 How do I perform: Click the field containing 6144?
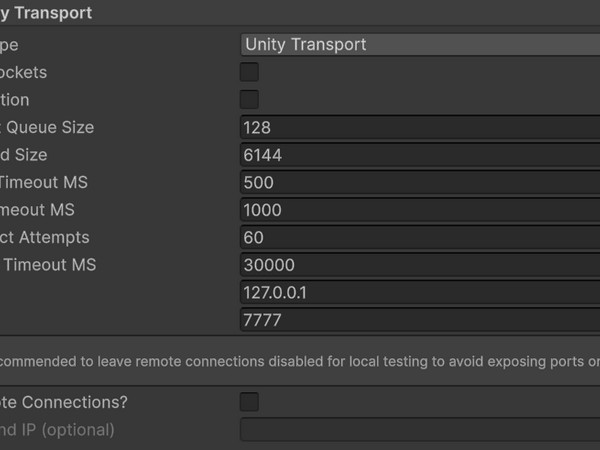tap(420, 155)
